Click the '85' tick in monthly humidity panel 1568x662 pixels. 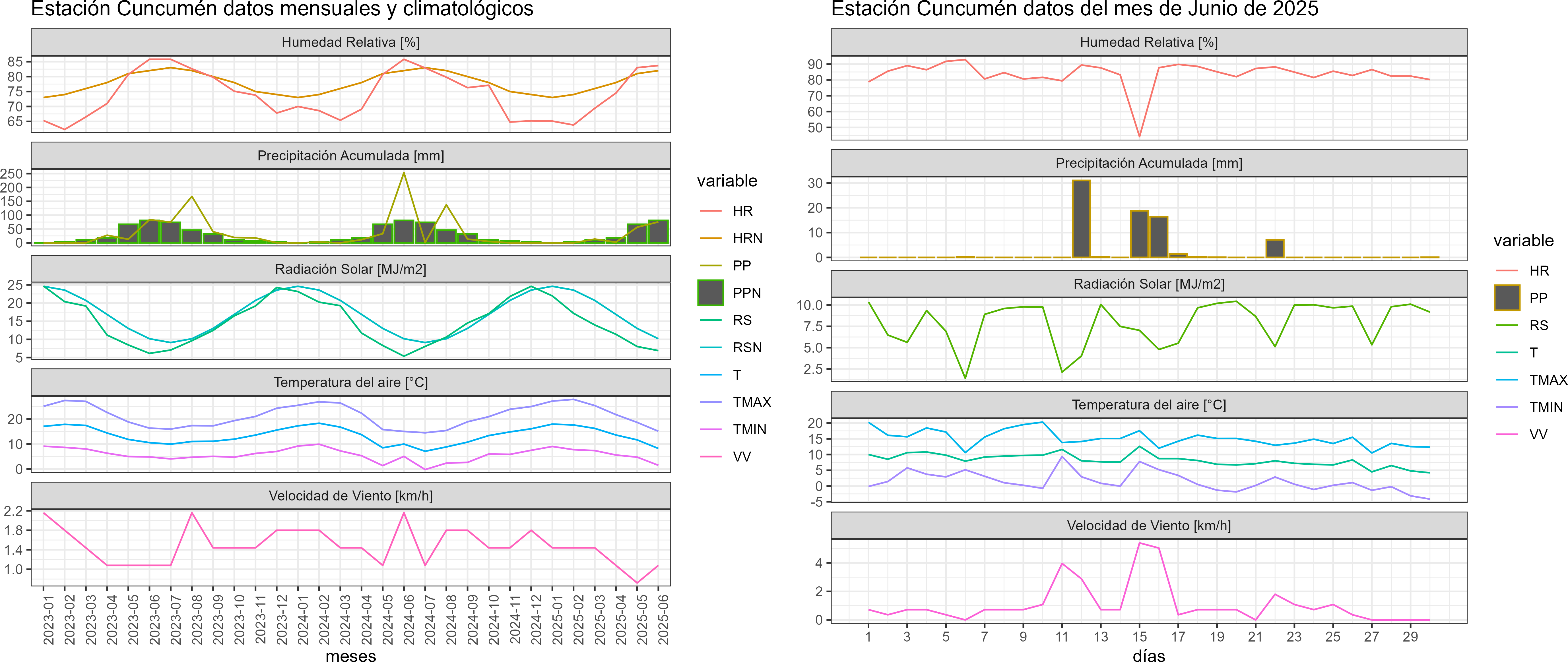pyautogui.click(x=15, y=61)
